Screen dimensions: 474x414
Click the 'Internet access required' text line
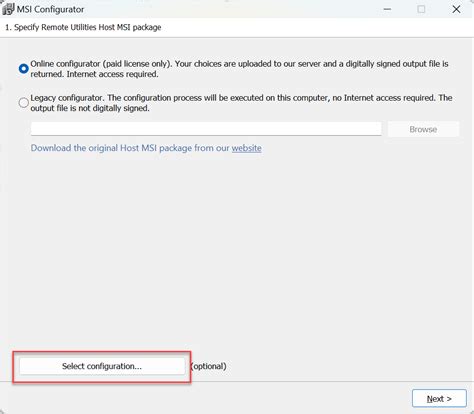point(112,74)
